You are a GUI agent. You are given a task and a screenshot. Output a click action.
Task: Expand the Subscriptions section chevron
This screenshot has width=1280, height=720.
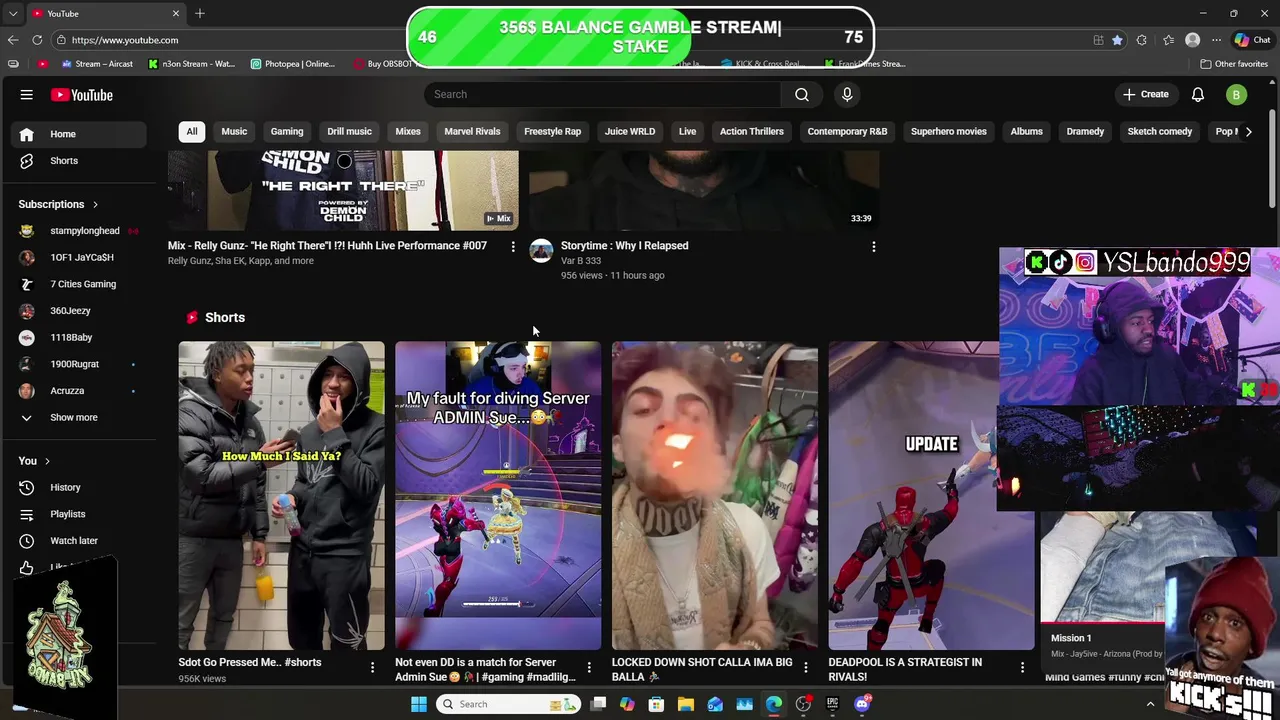click(96, 205)
